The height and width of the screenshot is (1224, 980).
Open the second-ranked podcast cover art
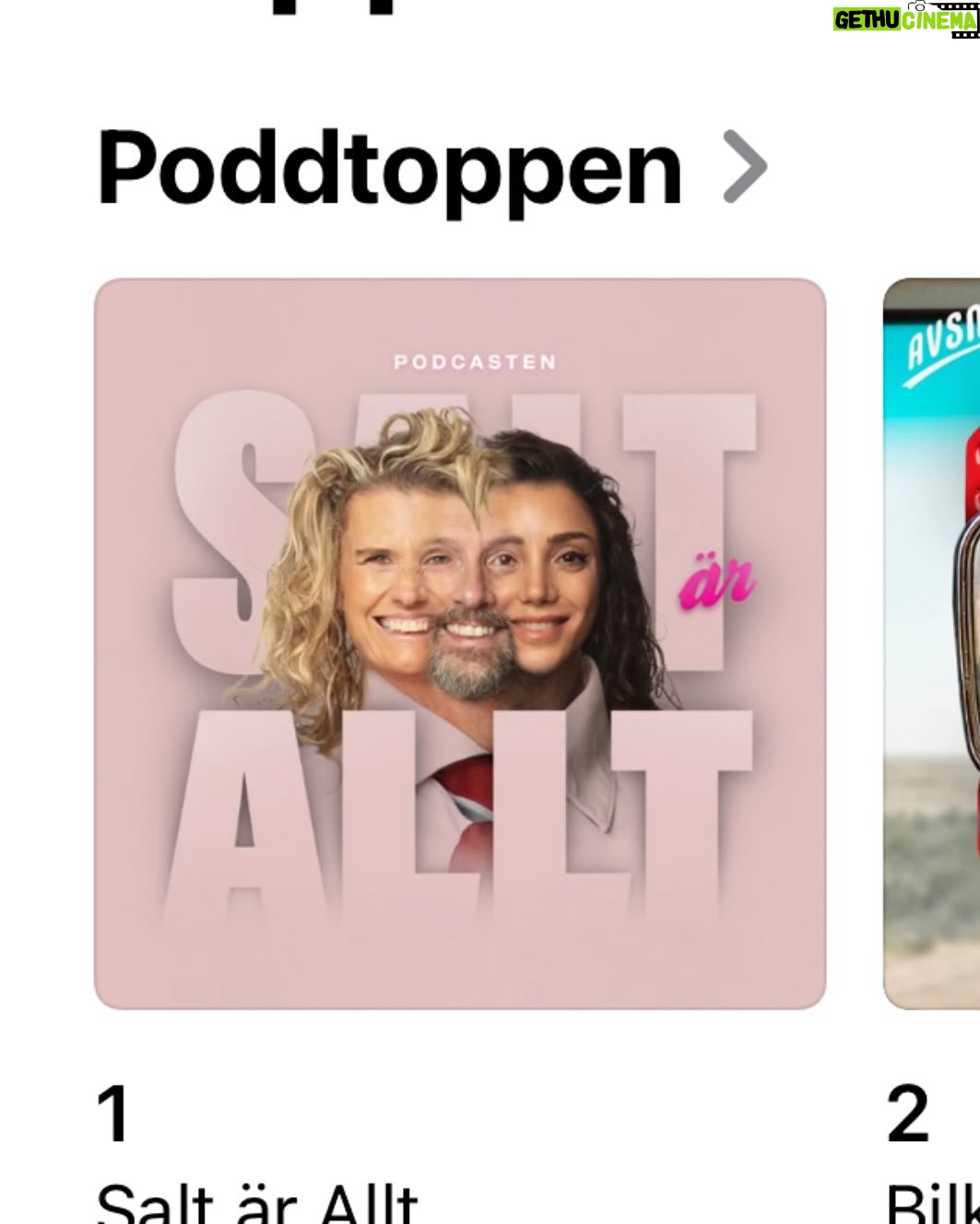pos(931,643)
